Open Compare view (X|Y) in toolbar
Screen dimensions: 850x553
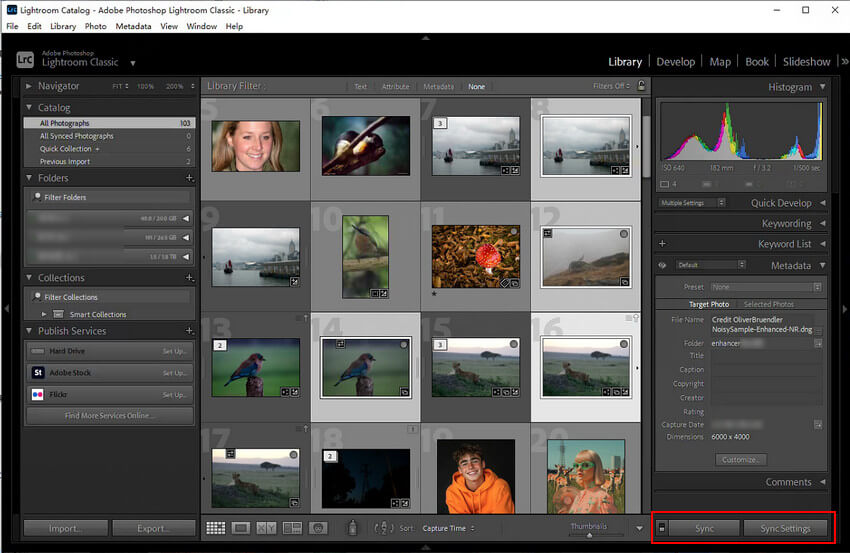tap(266, 528)
